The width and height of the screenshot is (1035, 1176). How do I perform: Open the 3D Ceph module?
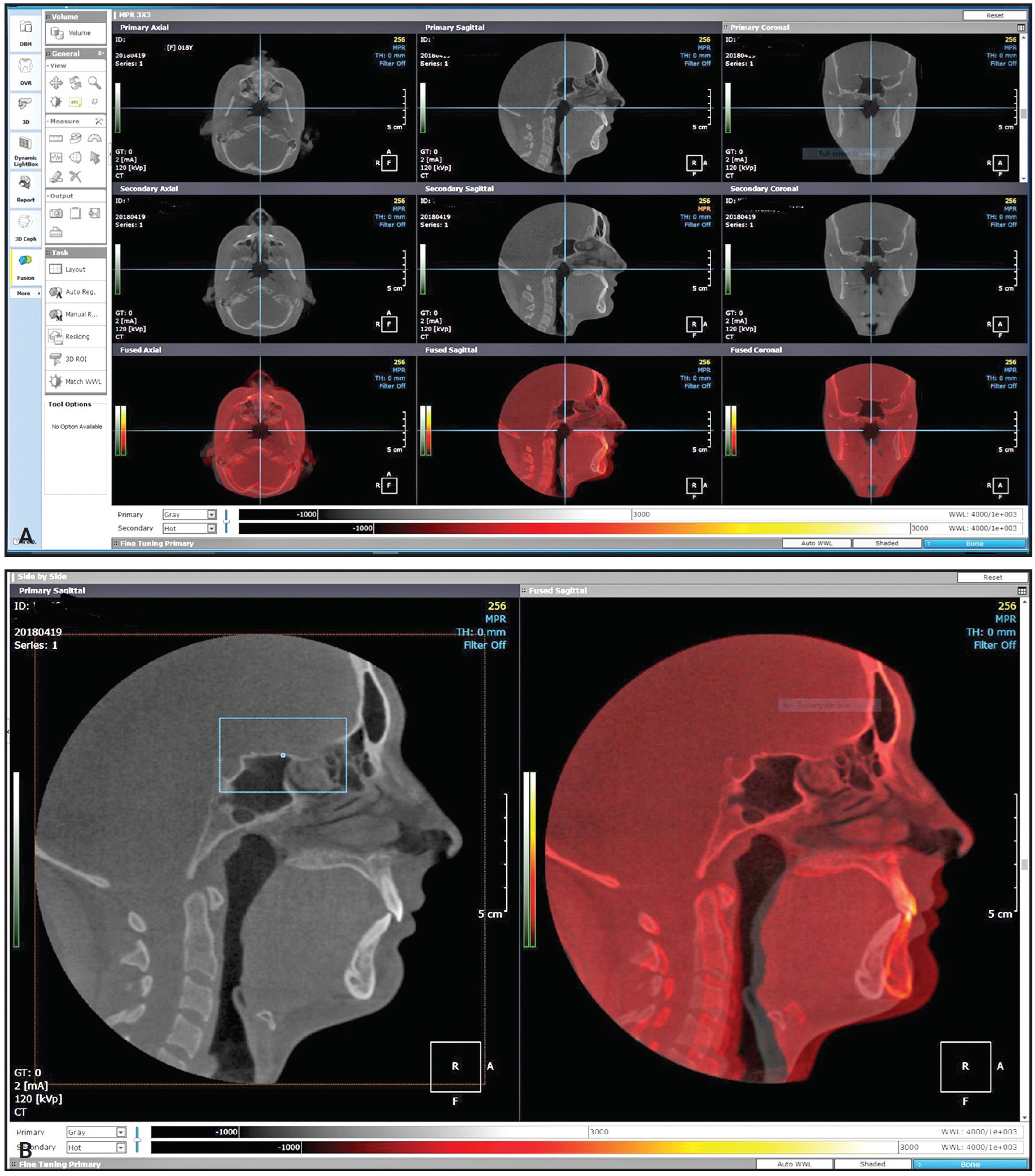click(25, 227)
